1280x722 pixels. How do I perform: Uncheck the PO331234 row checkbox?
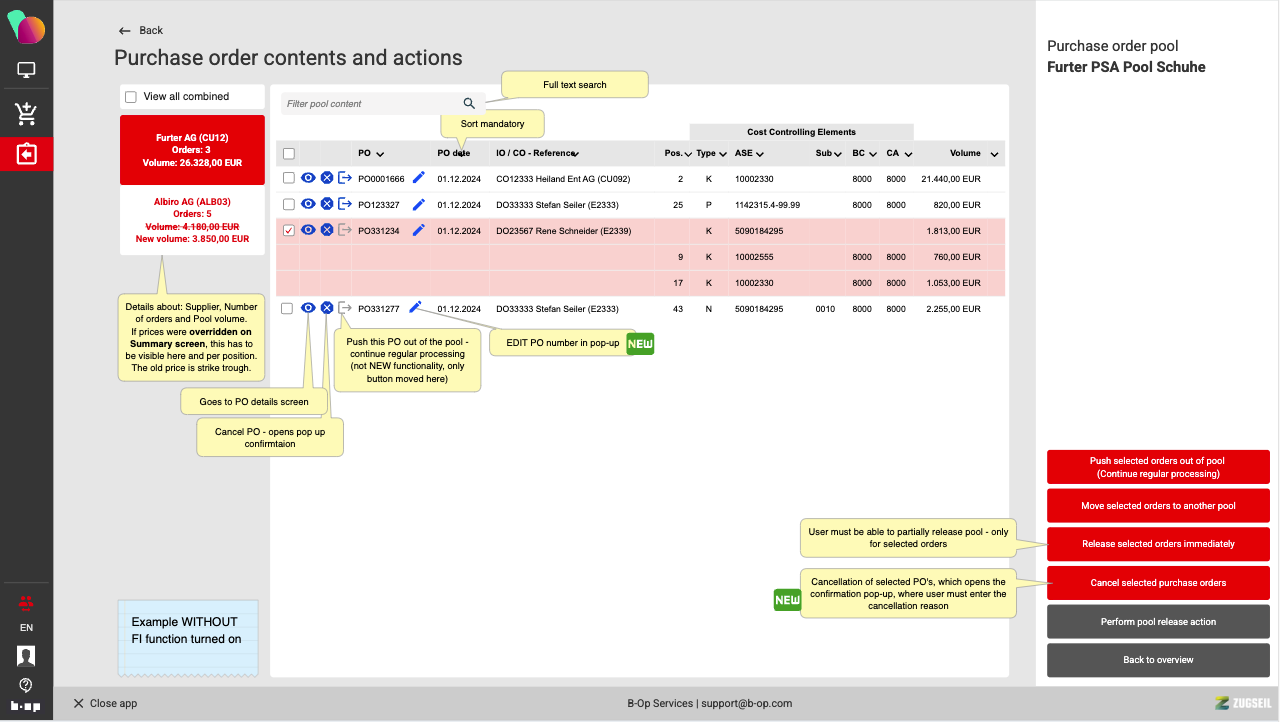click(289, 231)
